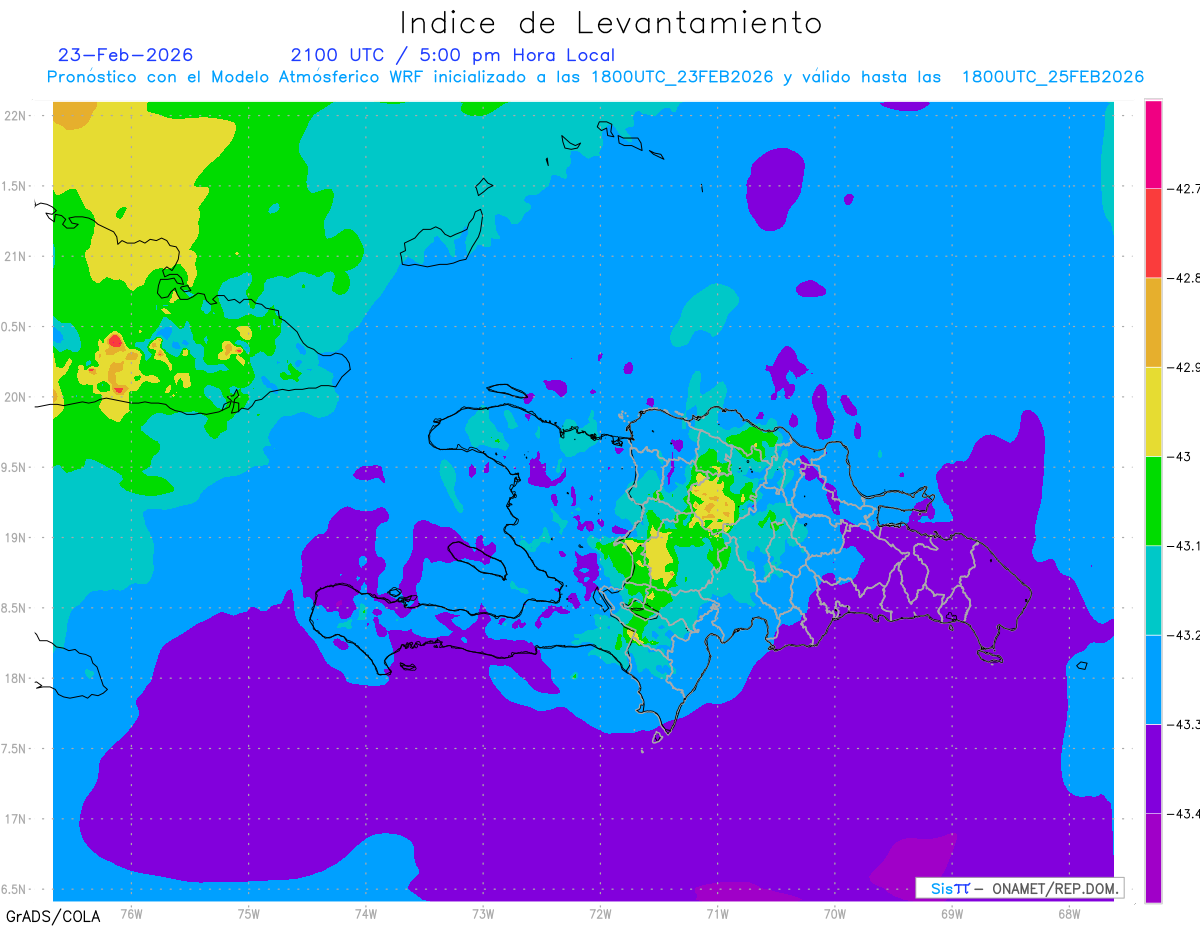Click the legend value '-43.1'
This screenshot has height=927, width=1200.
1183,545
